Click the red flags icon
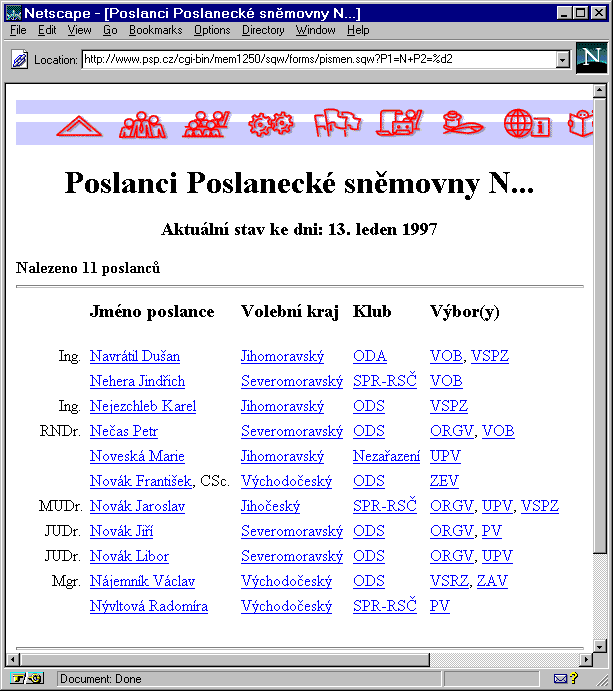The image size is (613, 691). 337,123
